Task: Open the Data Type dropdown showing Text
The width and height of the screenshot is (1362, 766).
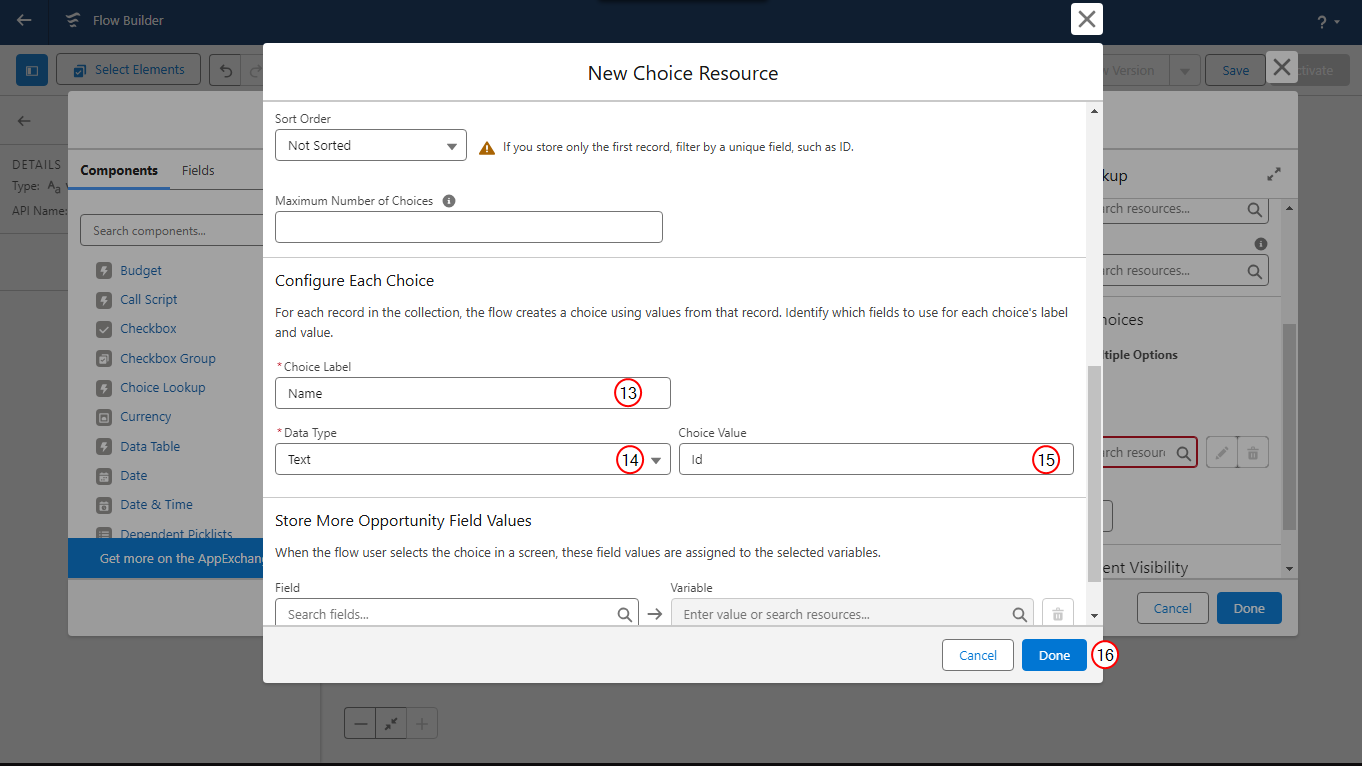Action: [x=473, y=459]
